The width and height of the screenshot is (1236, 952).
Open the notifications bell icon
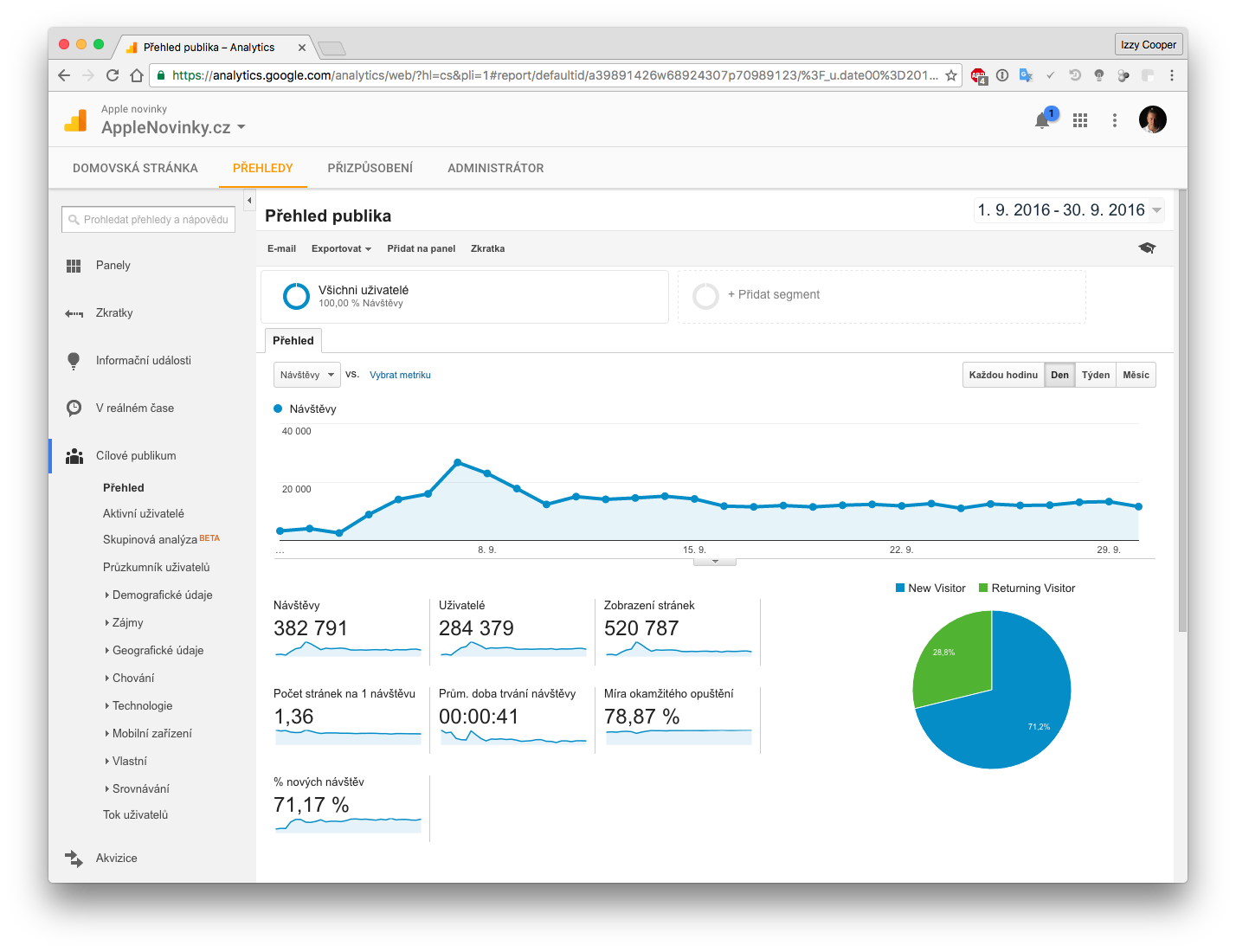tap(1042, 120)
